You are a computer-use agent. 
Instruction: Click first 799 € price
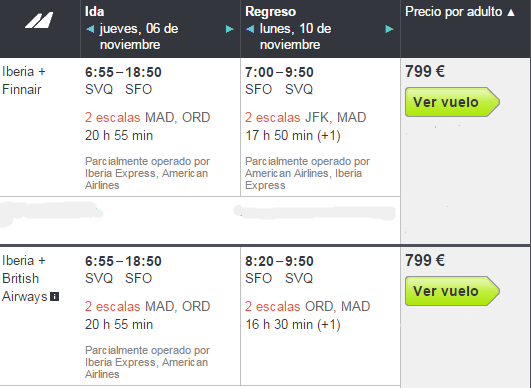(x=425, y=71)
